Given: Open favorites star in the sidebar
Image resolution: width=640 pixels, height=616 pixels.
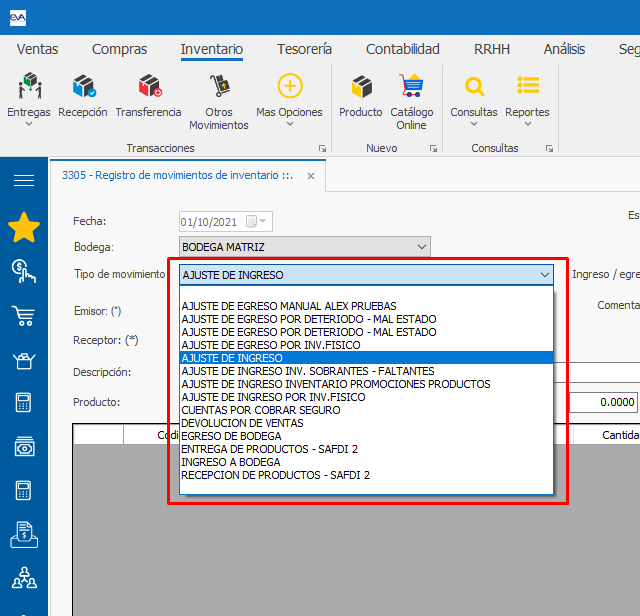Looking at the screenshot, I should click(24, 228).
